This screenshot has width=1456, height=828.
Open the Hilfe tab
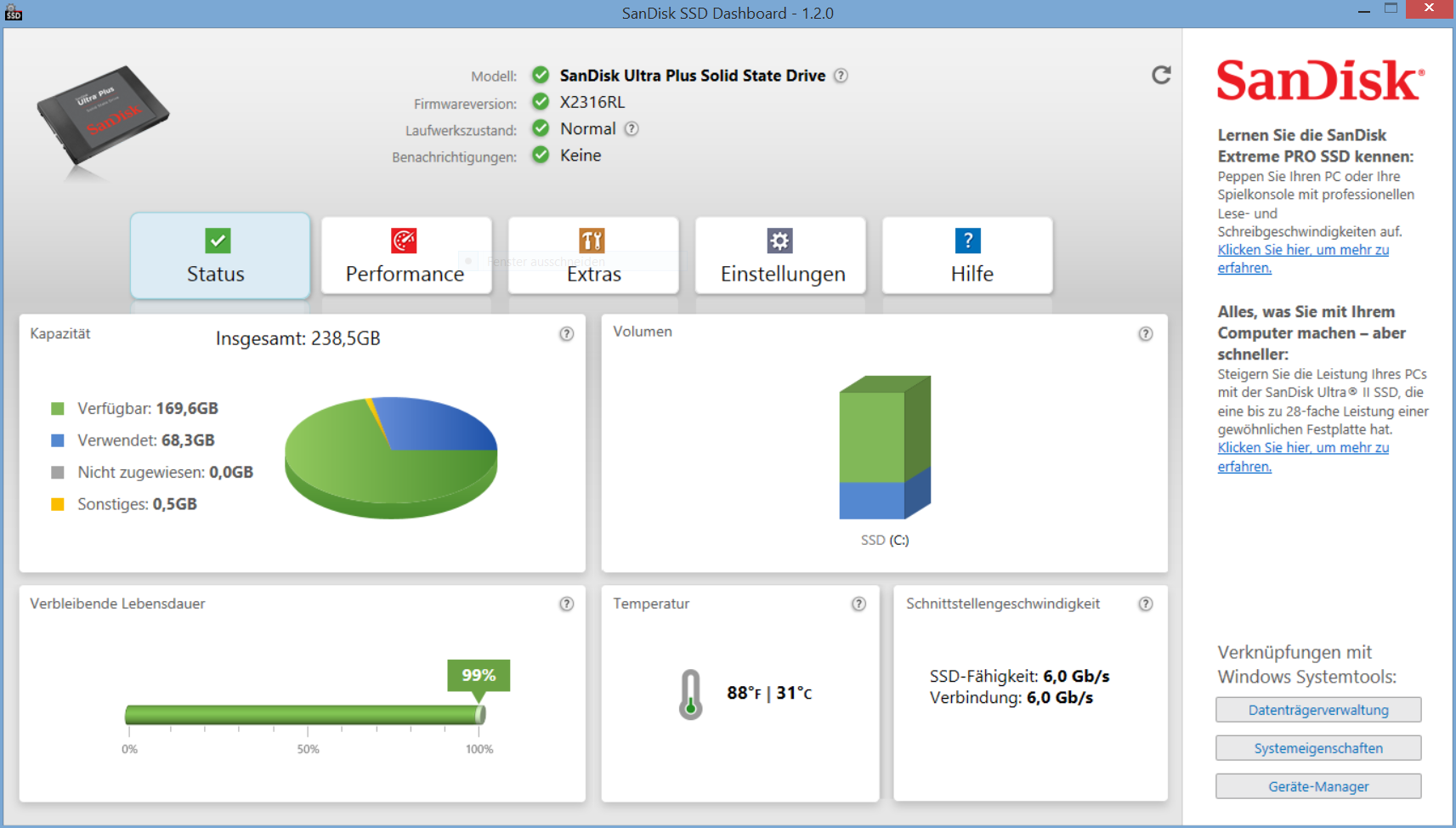[967, 256]
